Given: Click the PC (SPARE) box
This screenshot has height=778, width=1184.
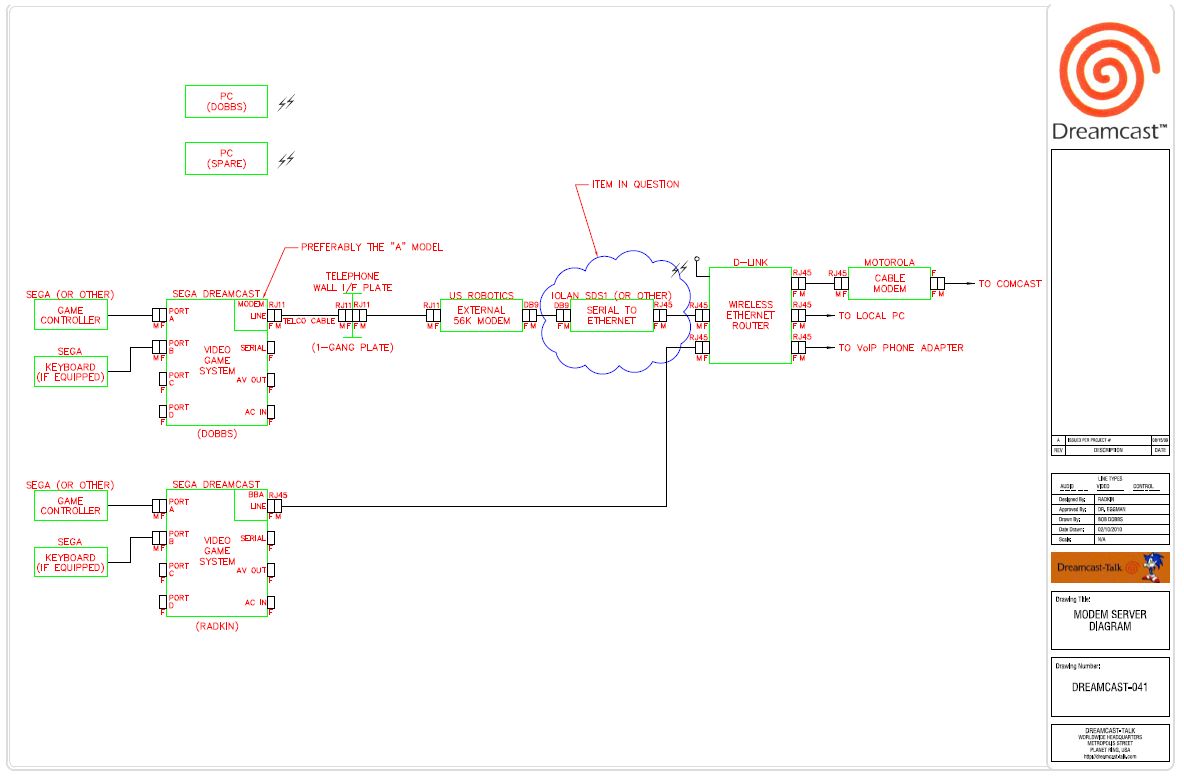Looking at the screenshot, I should coord(227,159).
